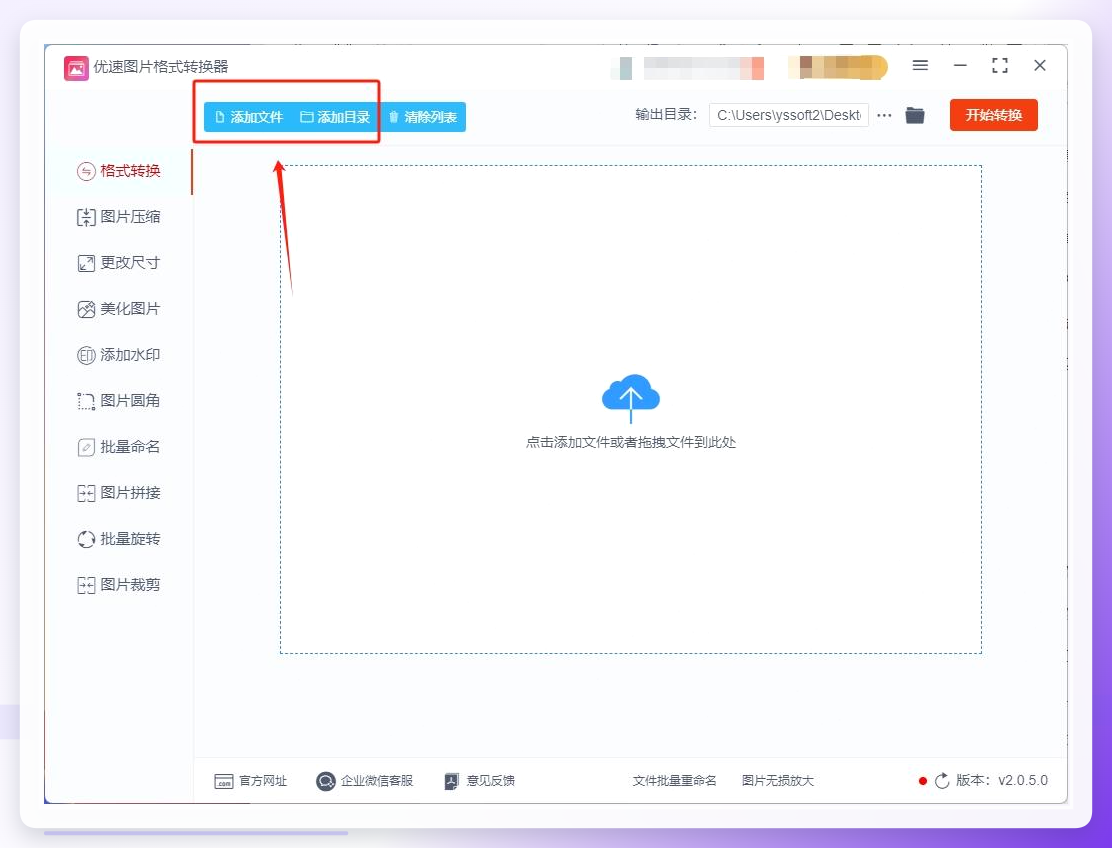1112x848 pixels.
Task: Click the three-dot browse output directory button
Action: coord(884,116)
